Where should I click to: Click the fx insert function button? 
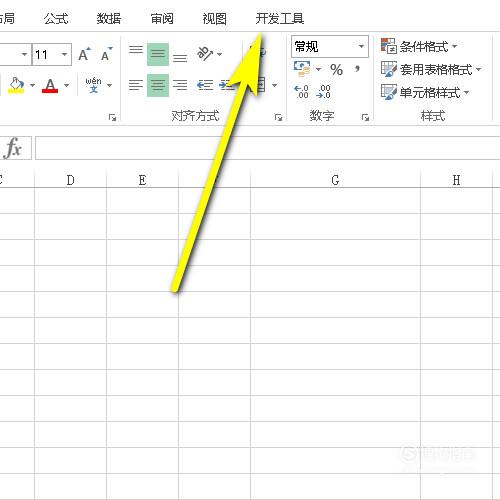14,148
